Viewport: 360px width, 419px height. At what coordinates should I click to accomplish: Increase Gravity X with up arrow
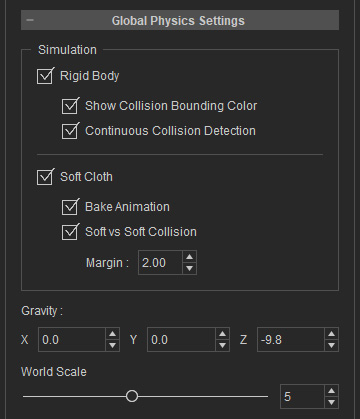[113, 334]
